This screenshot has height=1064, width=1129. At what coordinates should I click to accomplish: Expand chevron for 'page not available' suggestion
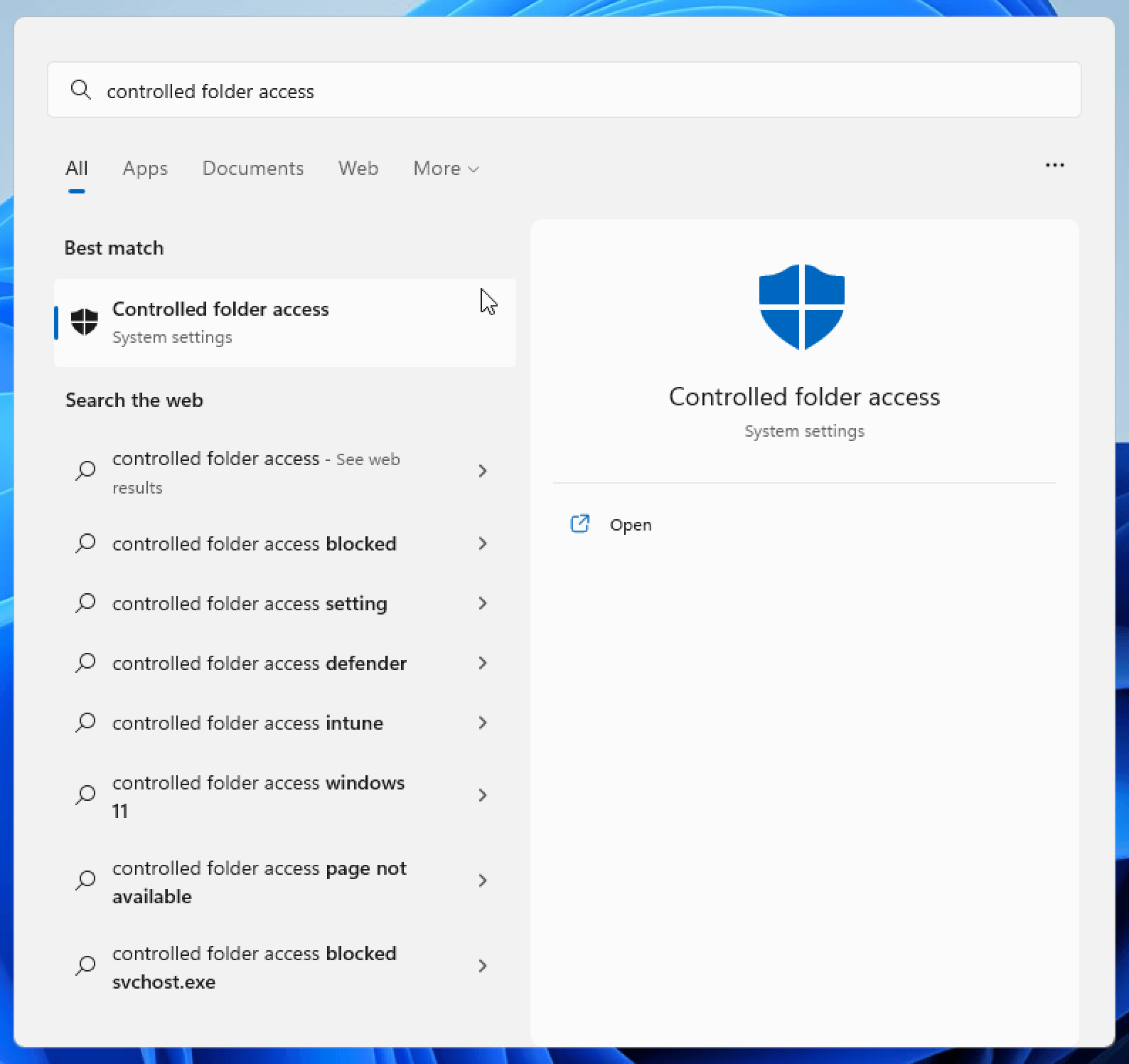pyautogui.click(x=483, y=881)
